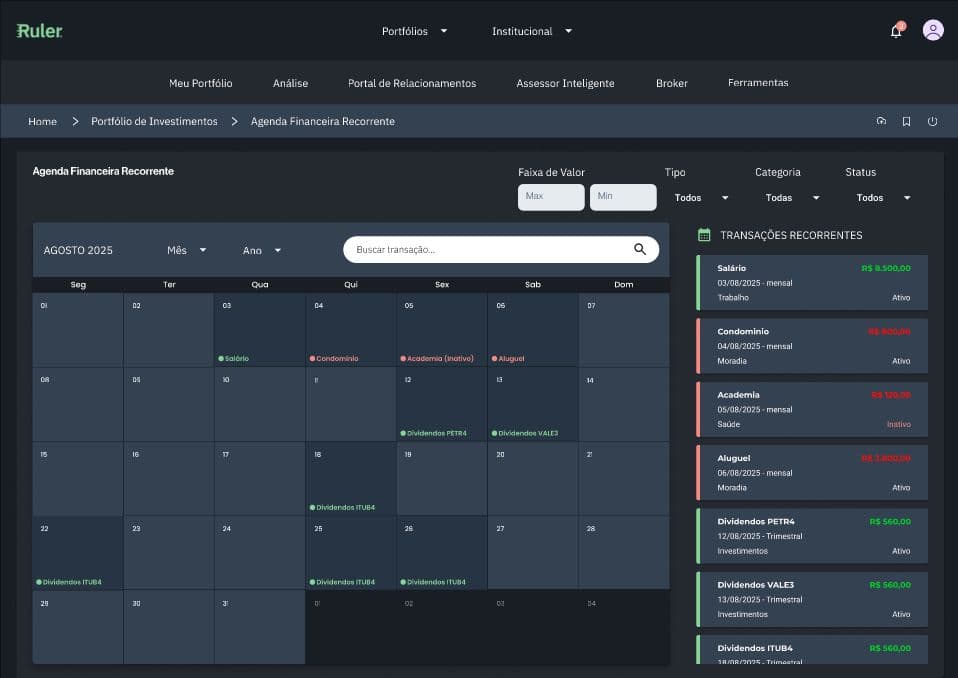Click the Ruler logo
This screenshot has height=678, width=958.
tap(40, 31)
